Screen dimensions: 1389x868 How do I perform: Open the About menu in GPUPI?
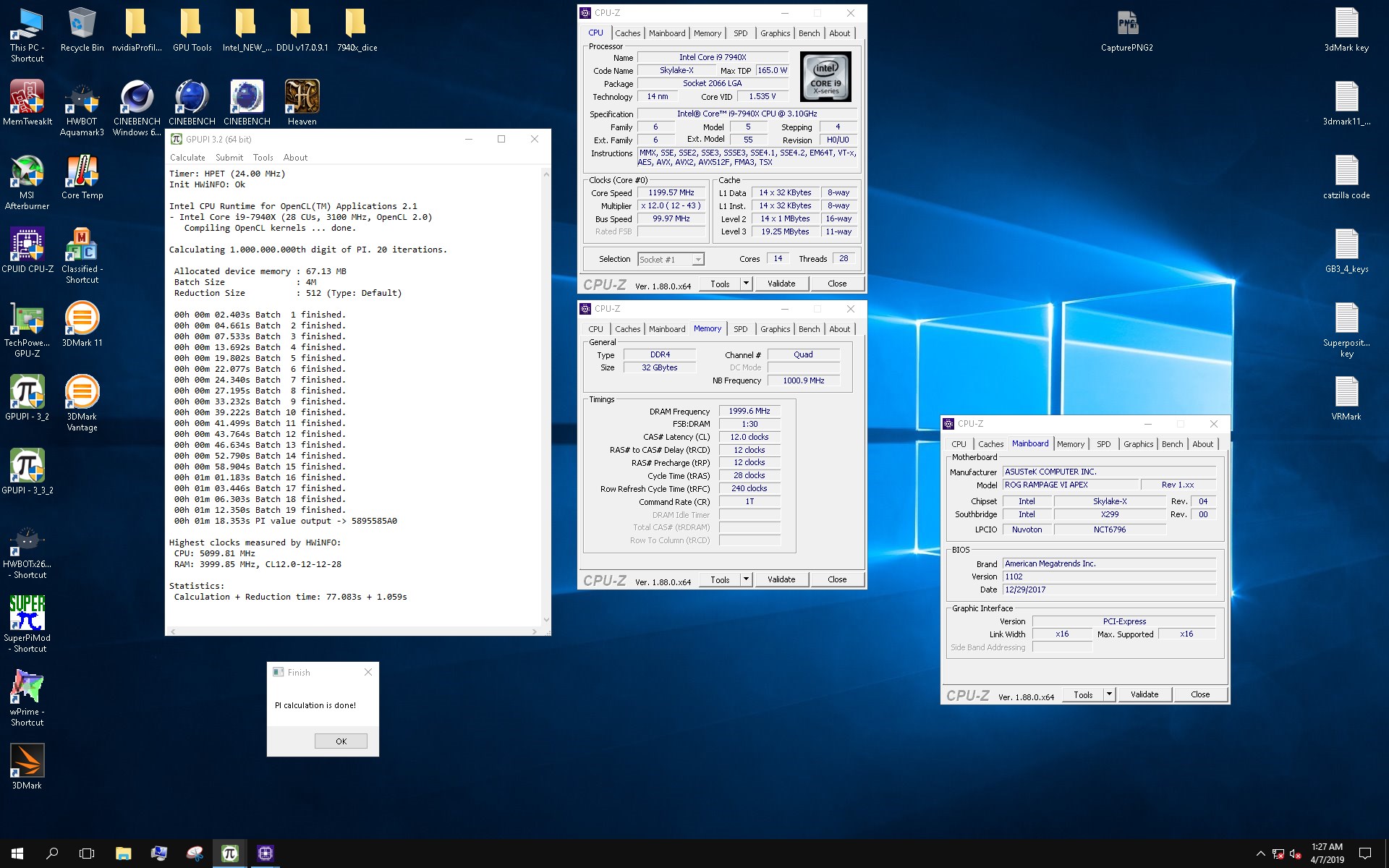(x=295, y=158)
